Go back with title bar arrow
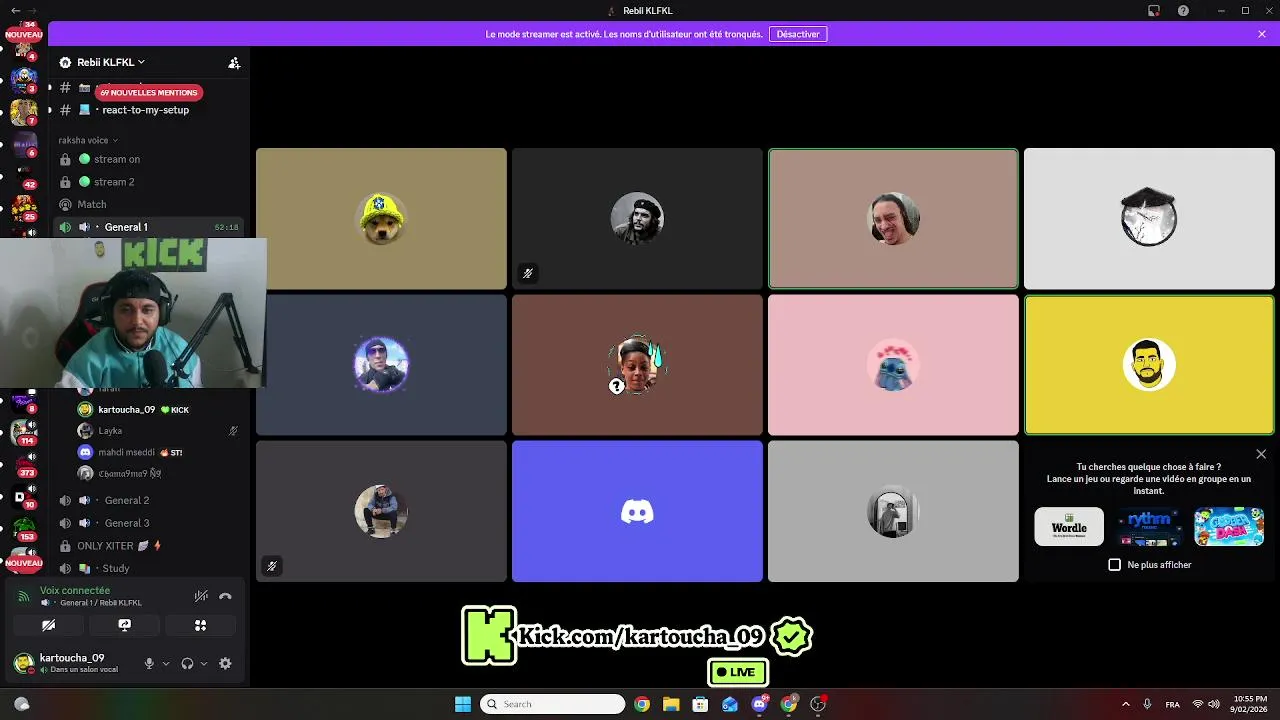This screenshot has height=720, width=1280. click(x=15, y=11)
